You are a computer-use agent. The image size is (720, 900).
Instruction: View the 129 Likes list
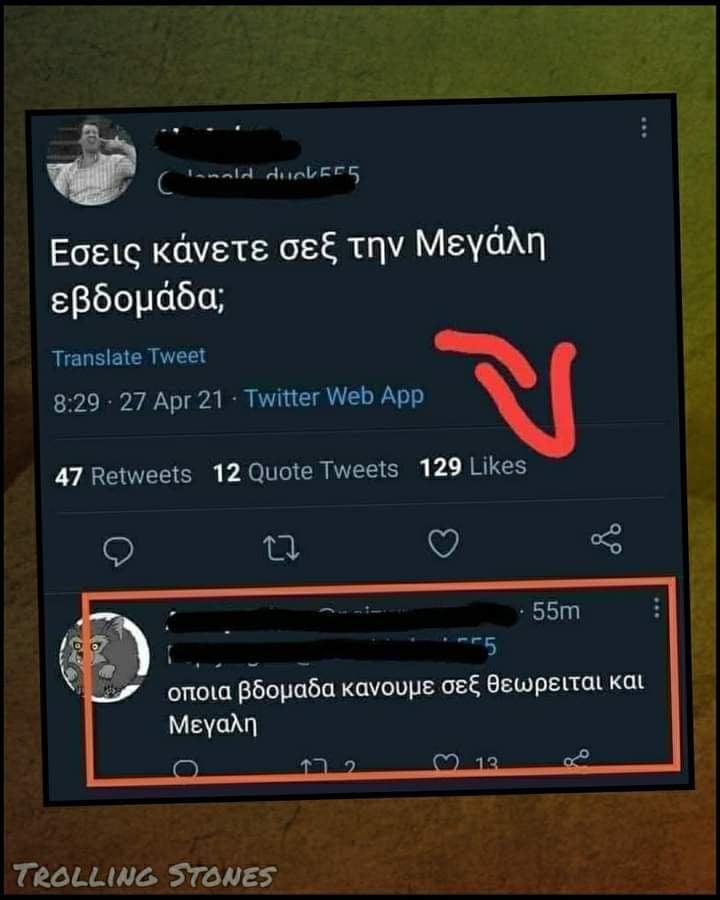click(x=473, y=466)
